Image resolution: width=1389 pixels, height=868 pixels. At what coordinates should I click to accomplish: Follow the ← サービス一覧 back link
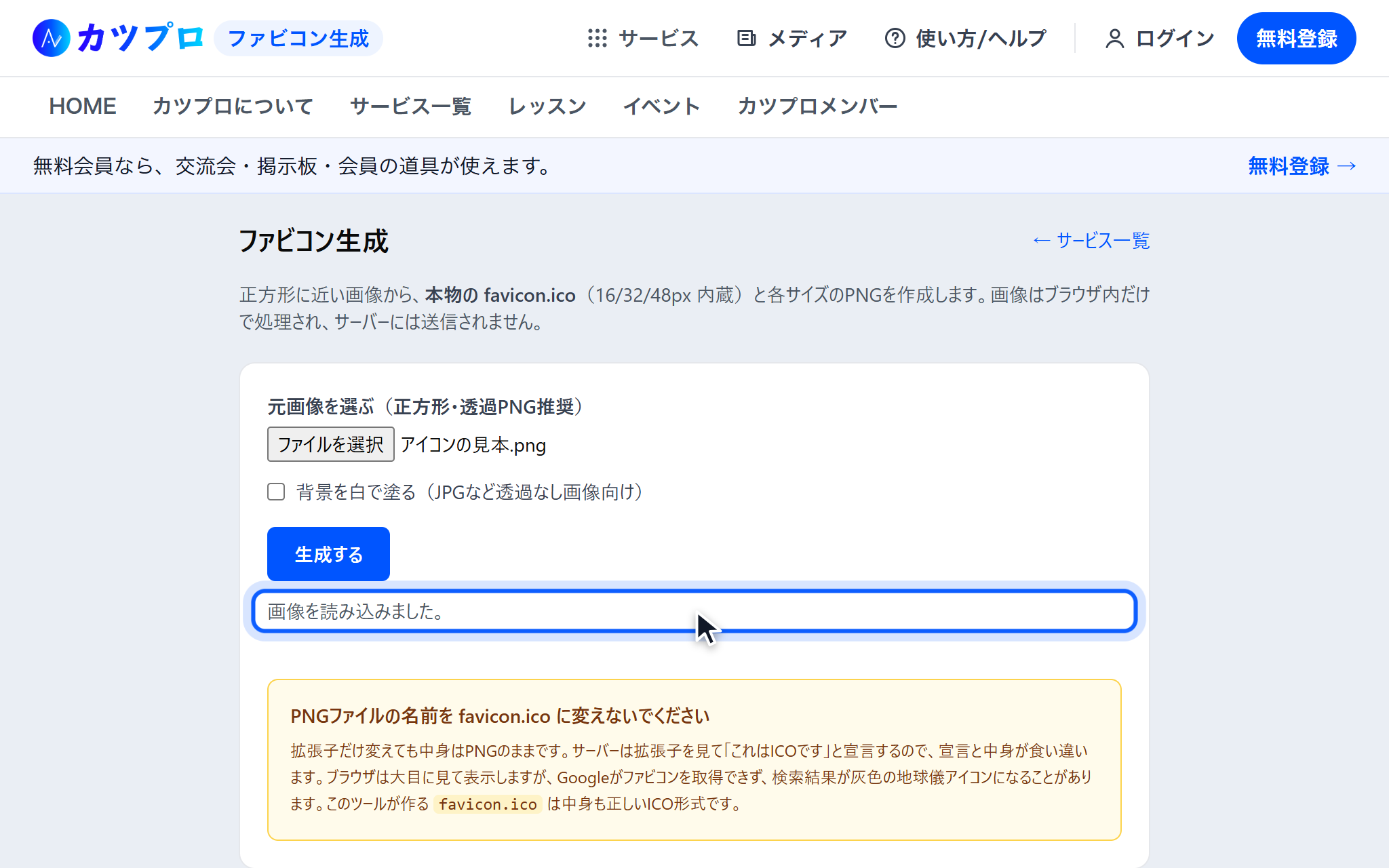point(1091,240)
